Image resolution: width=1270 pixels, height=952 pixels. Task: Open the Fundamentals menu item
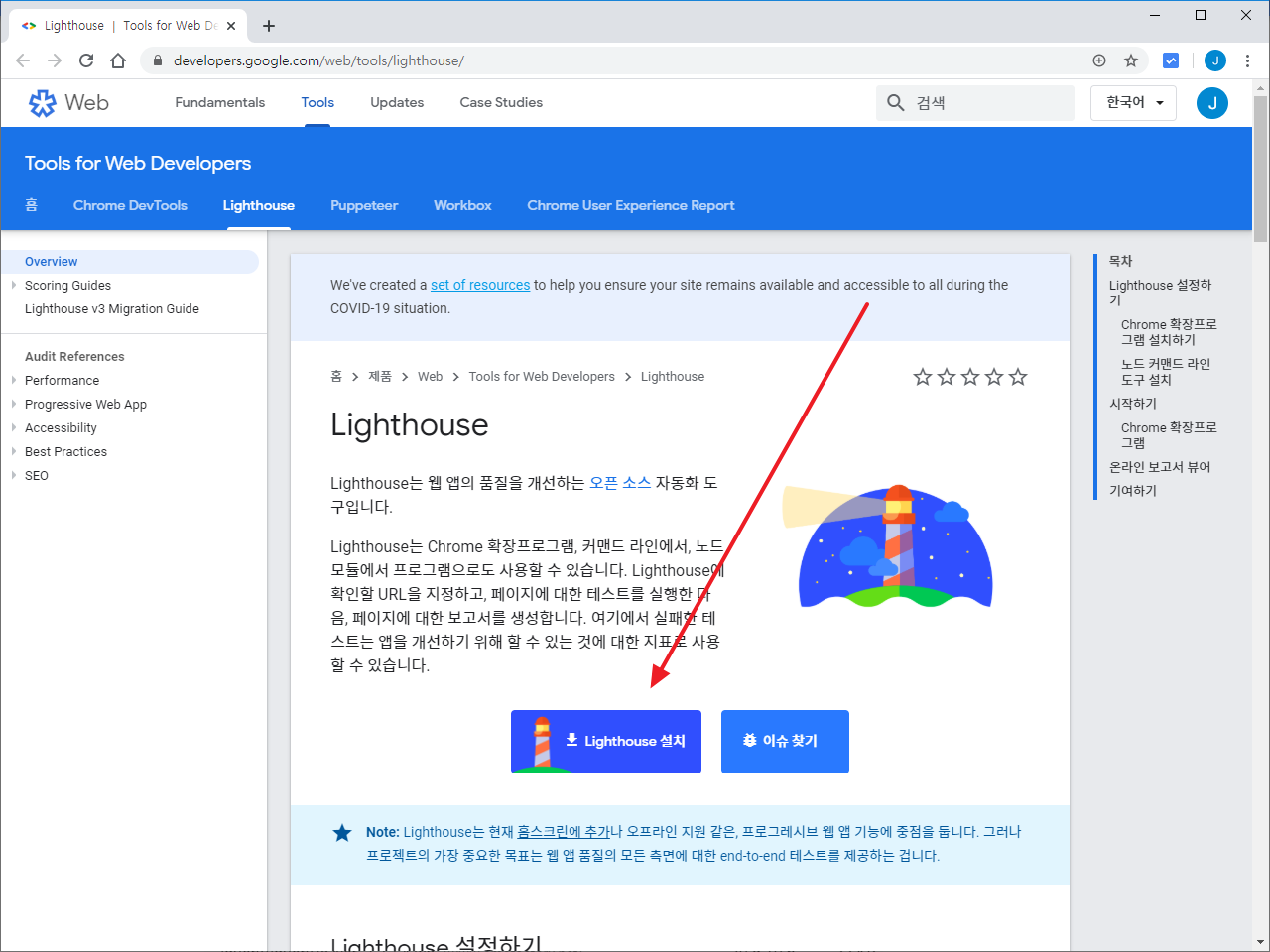click(220, 103)
